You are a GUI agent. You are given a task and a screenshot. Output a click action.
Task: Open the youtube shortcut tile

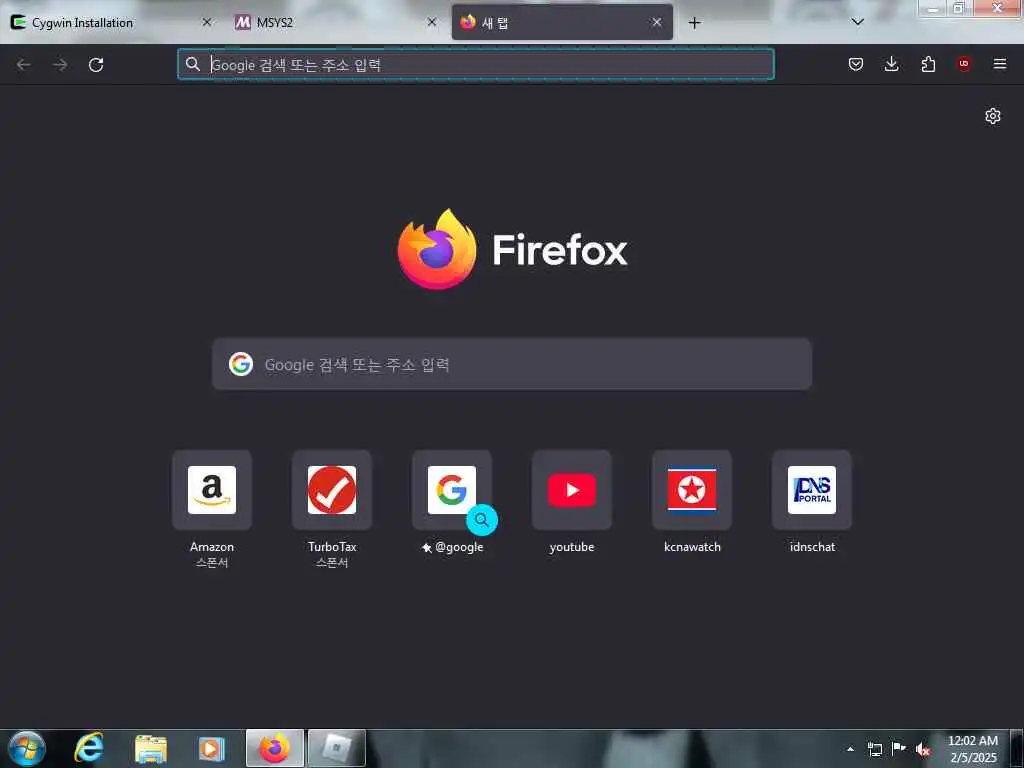point(572,490)
